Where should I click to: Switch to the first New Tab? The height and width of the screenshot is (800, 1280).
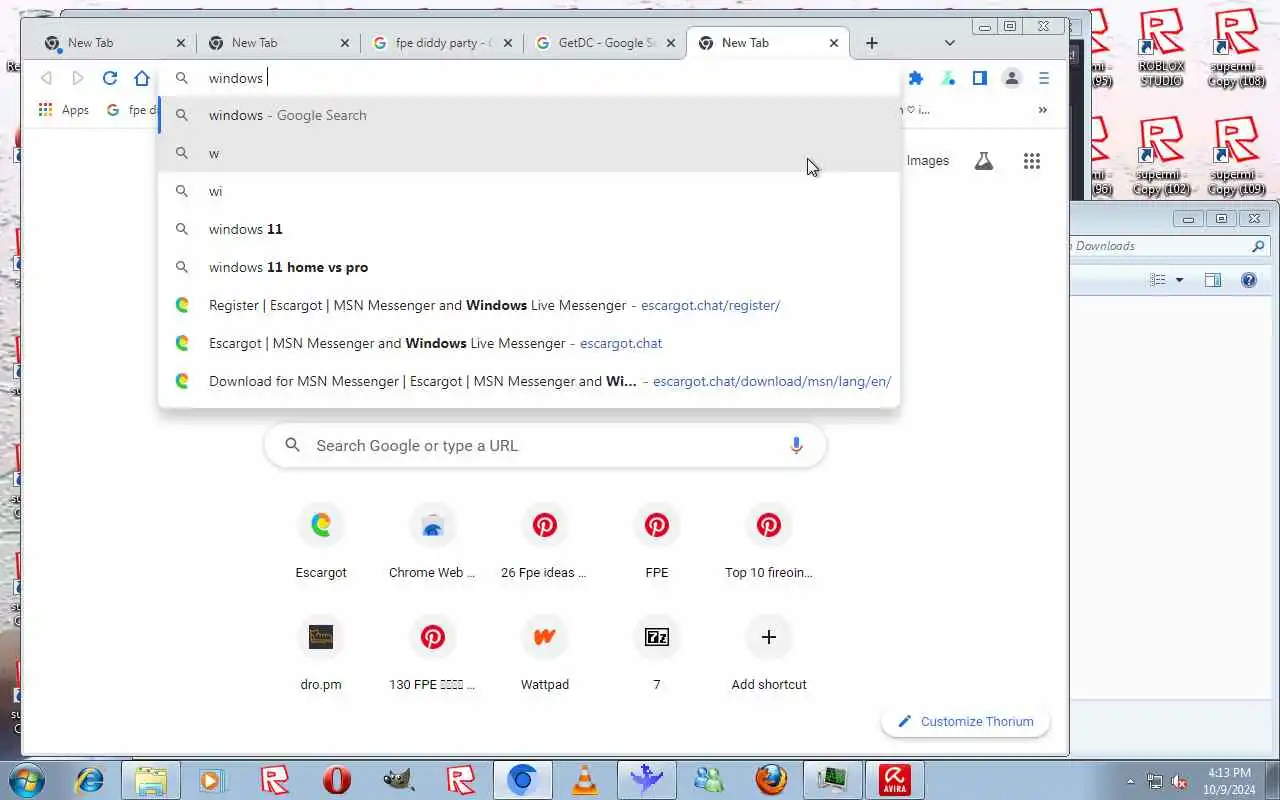(x=115, y=43)
